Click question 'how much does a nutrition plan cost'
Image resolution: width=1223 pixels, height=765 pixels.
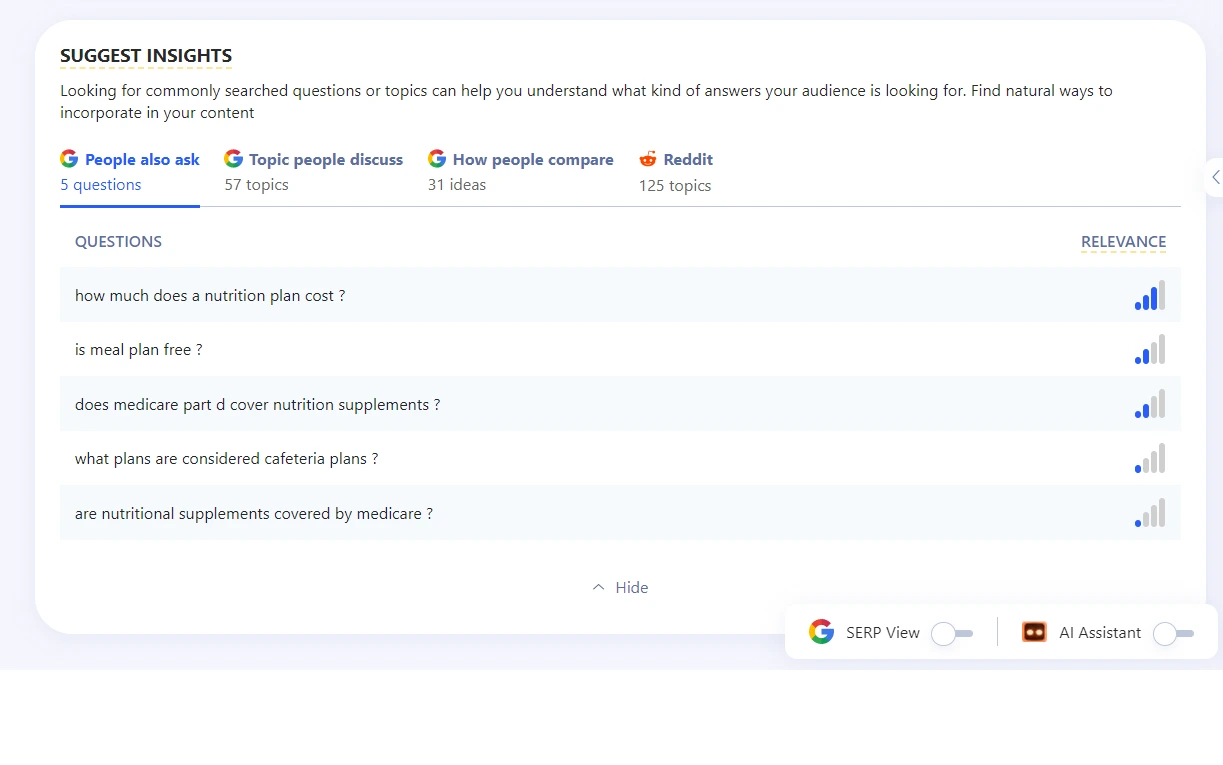point(210,296)
